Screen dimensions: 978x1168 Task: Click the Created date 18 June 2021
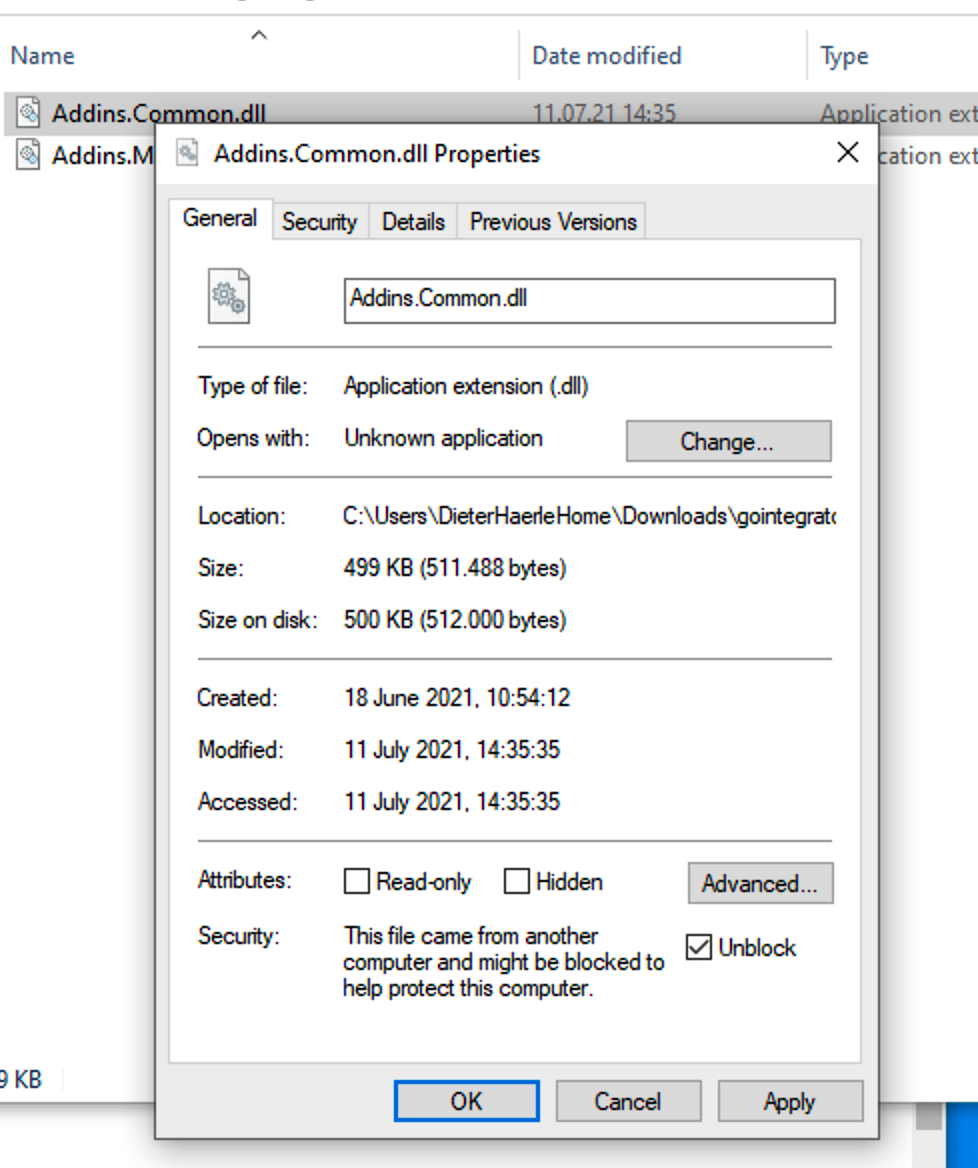tap(457, 698)
